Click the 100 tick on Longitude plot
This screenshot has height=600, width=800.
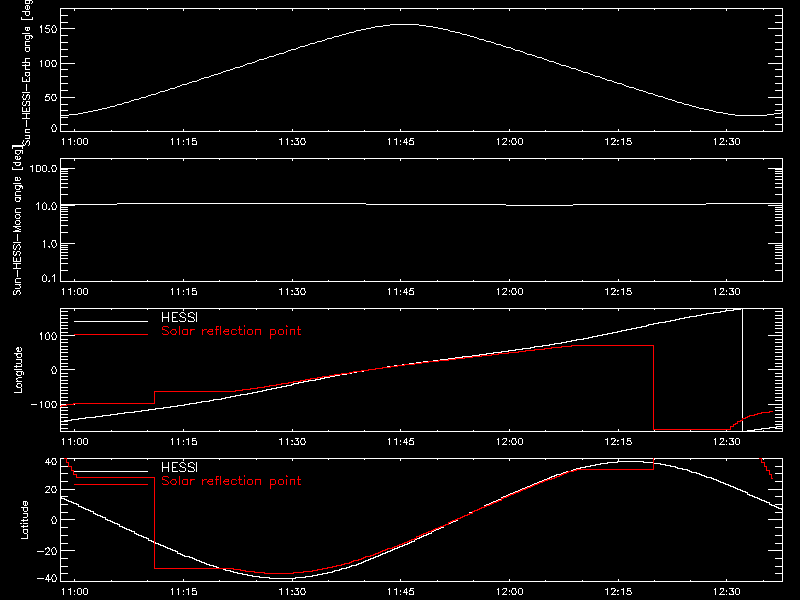(x=50, y=336)
